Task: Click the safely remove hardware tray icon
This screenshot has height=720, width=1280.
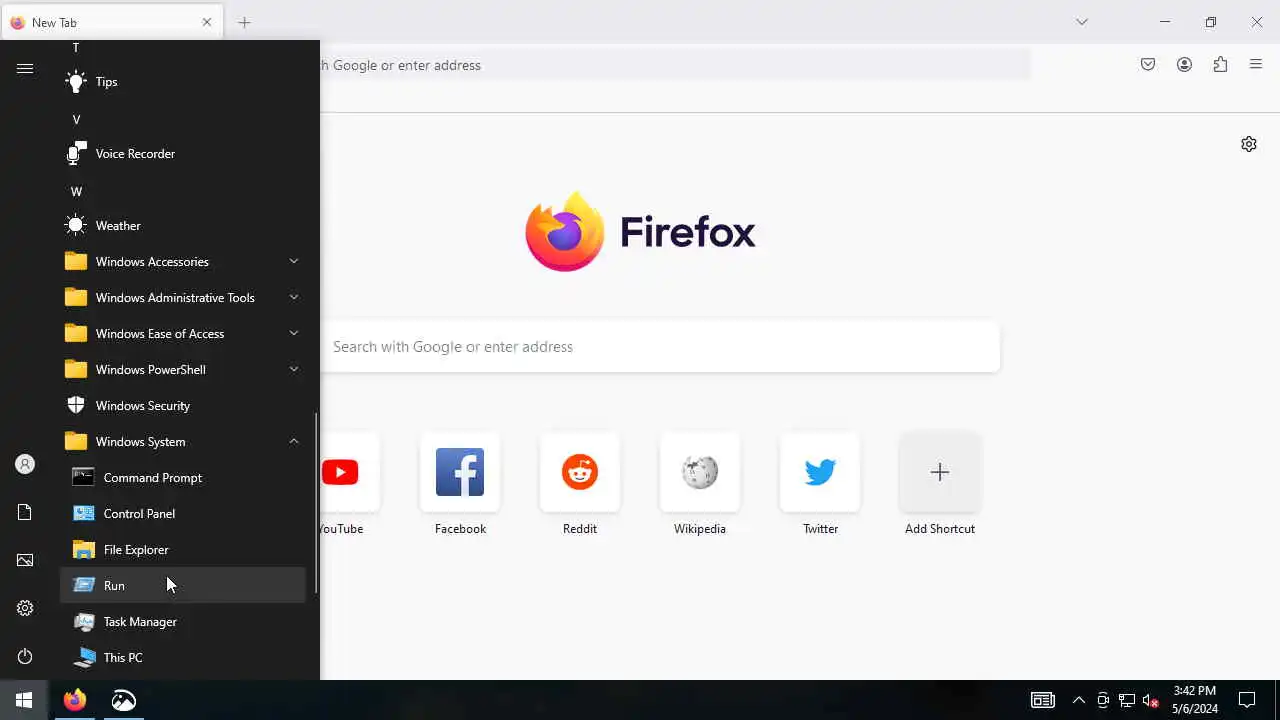Action: click(1103, 700)
